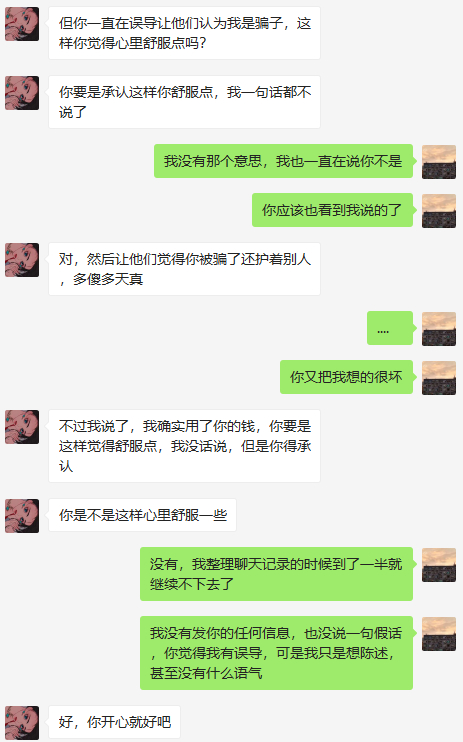Select the white bubble "好，你开心就好吧"

click(115, 722)
